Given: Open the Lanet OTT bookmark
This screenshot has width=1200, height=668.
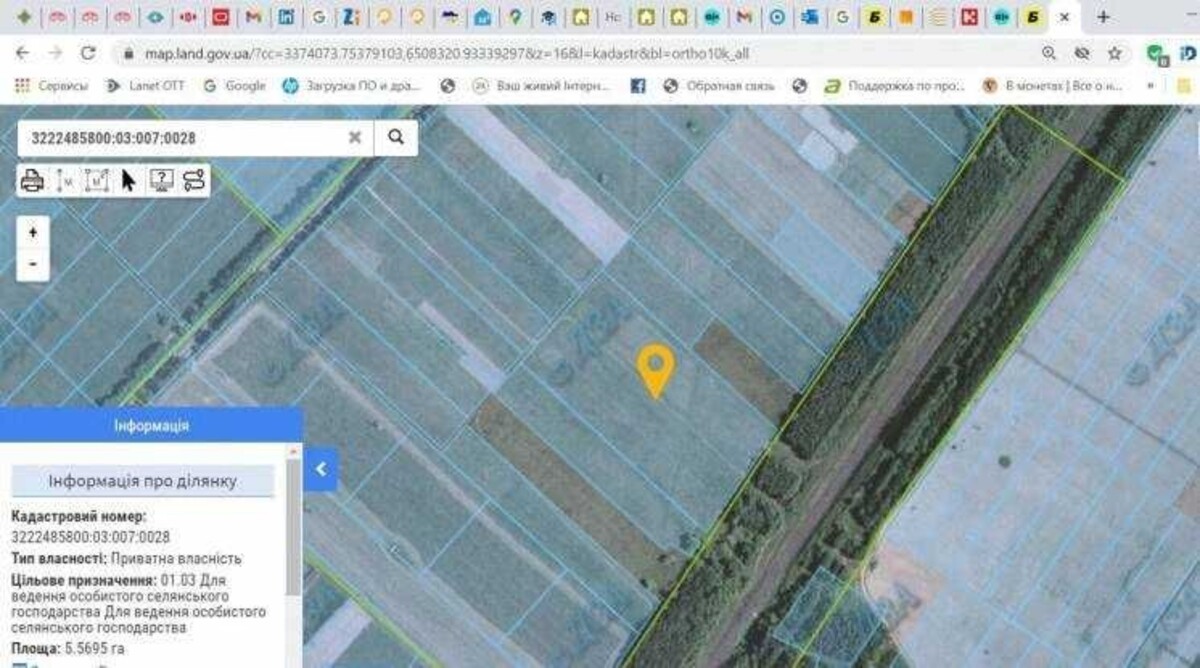Looking at the screenshot, I should tap(146, 86).
